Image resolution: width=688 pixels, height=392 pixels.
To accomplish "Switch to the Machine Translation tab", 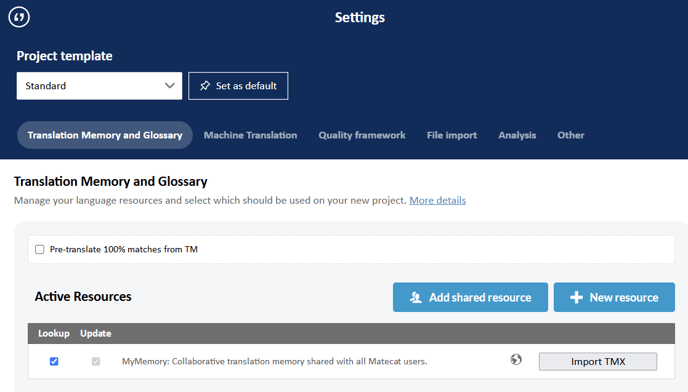I will point(250,135).
